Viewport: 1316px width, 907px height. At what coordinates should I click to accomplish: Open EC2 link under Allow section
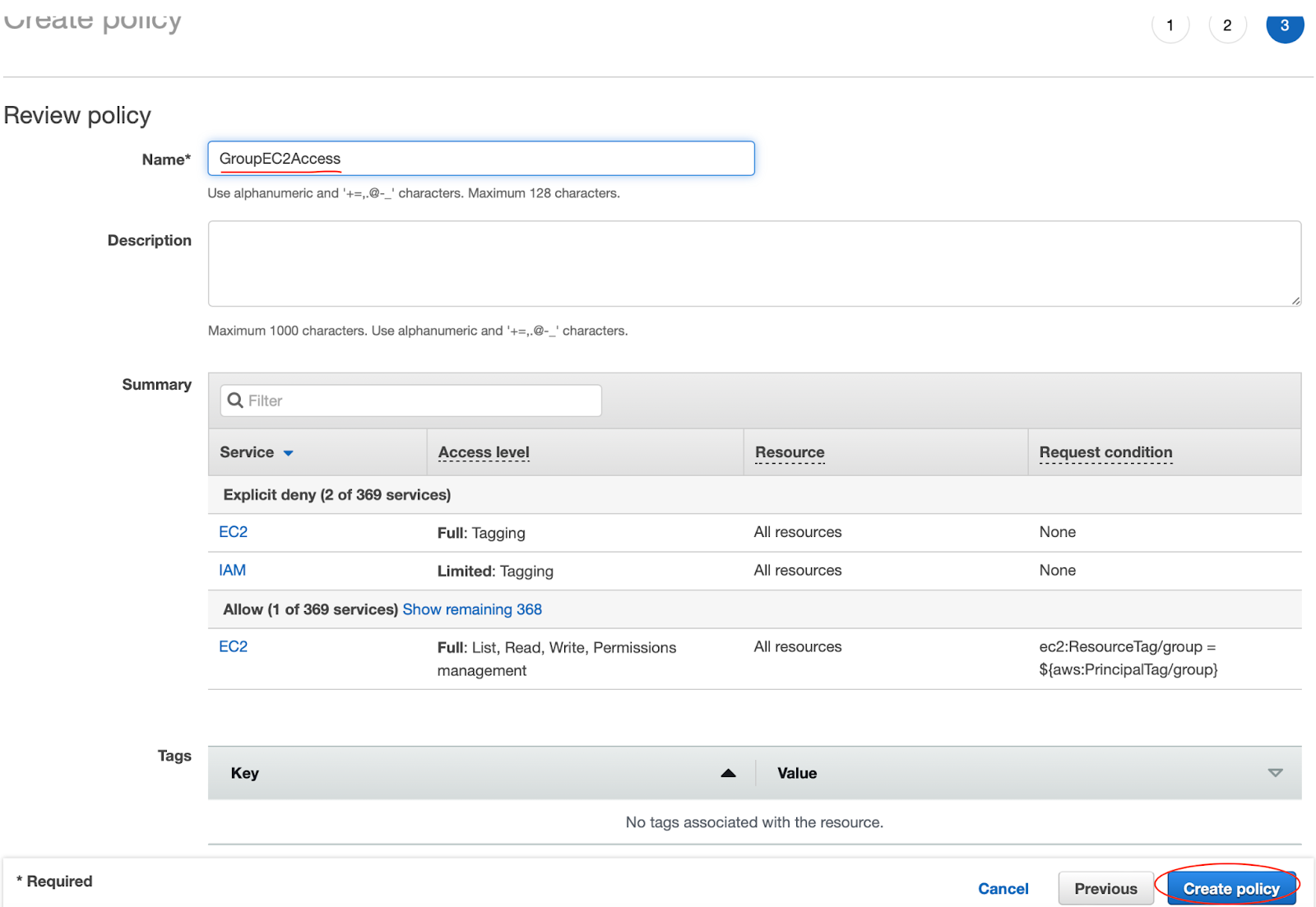[x=233, y=646]
